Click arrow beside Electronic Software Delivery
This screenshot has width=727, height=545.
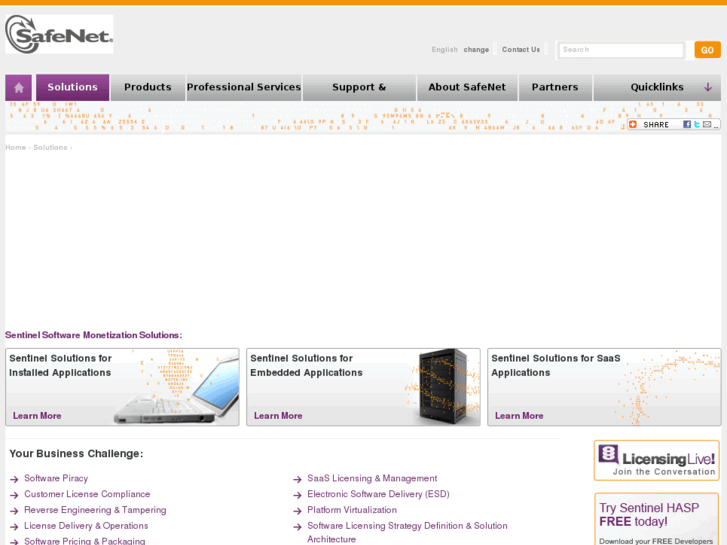297,495
